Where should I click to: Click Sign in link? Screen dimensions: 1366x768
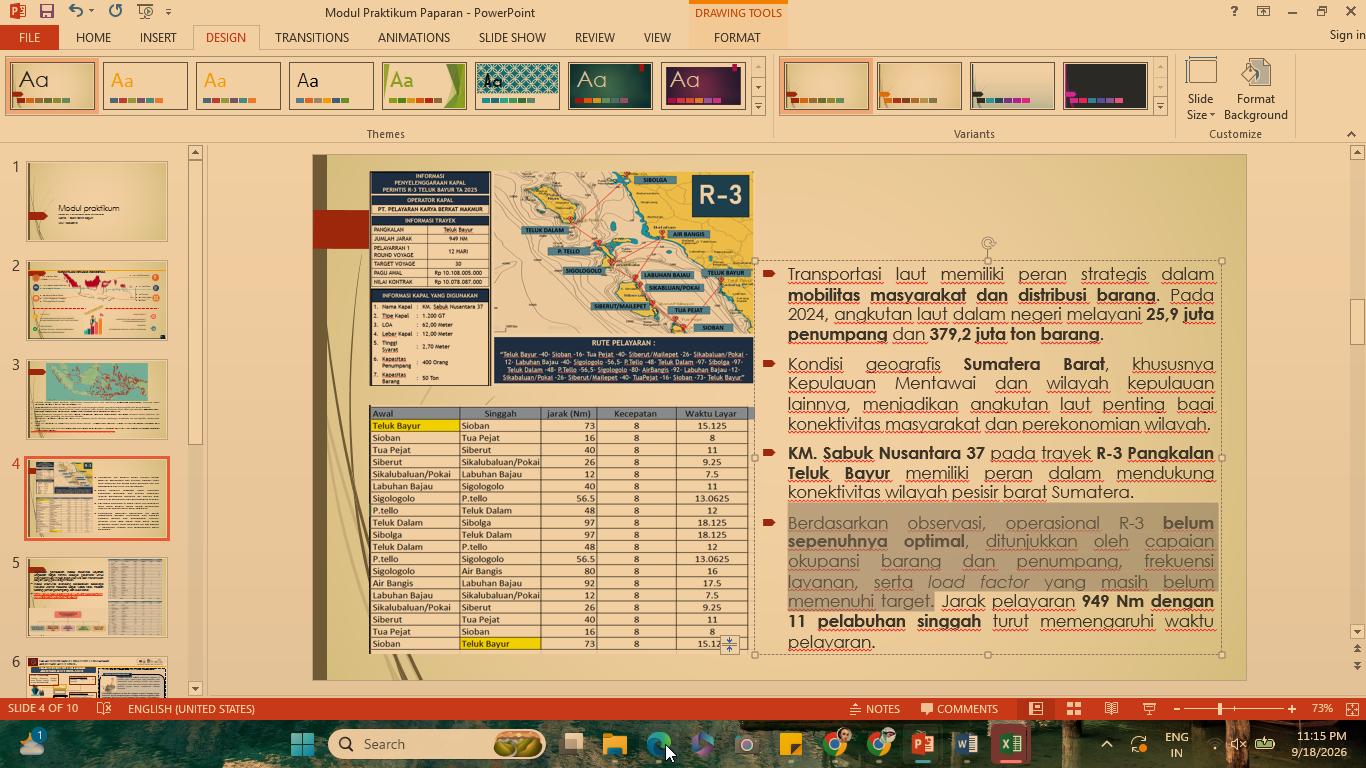coord(1347,35)
